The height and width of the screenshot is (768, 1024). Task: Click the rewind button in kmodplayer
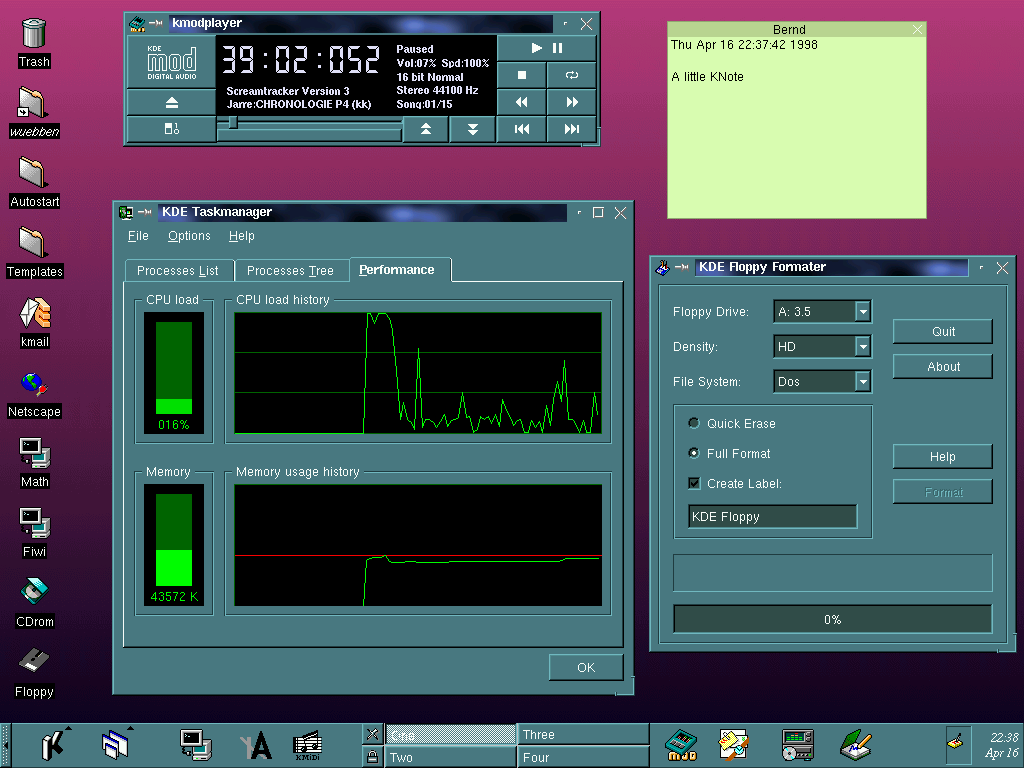click(521, 102)
